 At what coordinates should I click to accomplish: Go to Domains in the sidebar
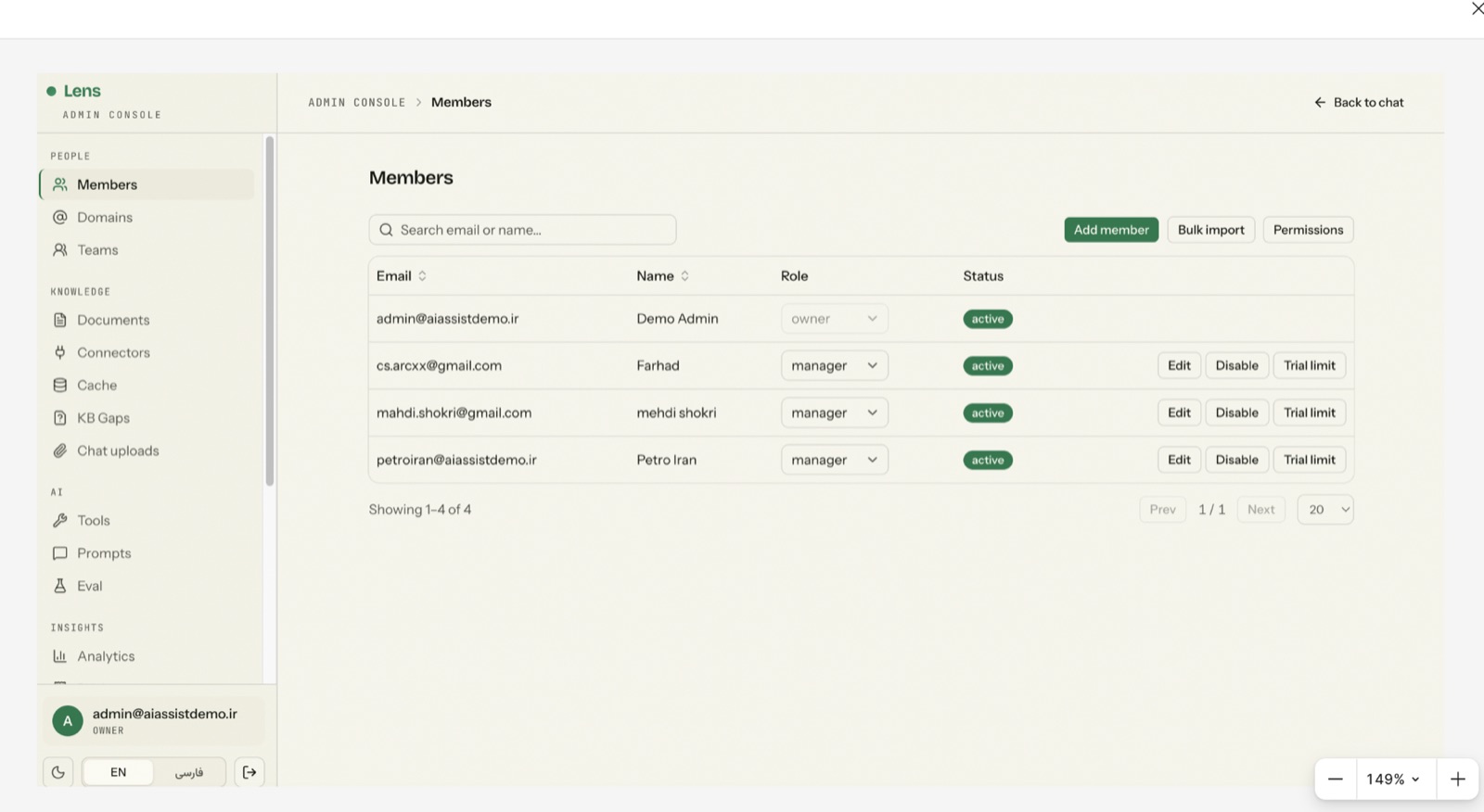pyautogui.click(x=147, y=217)
